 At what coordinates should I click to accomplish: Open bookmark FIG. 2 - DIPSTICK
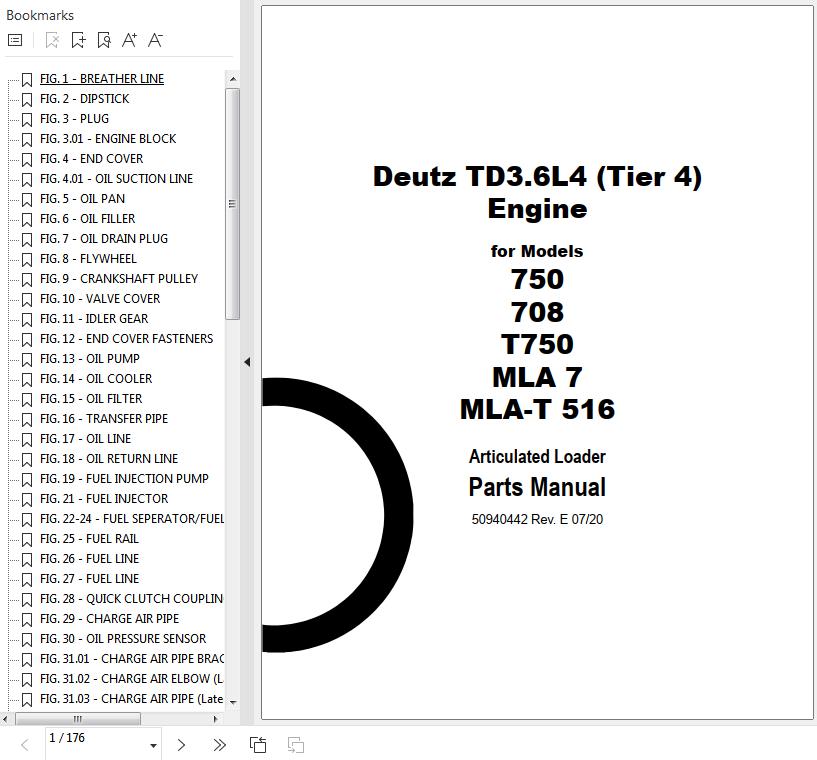[x=84, y=98]
